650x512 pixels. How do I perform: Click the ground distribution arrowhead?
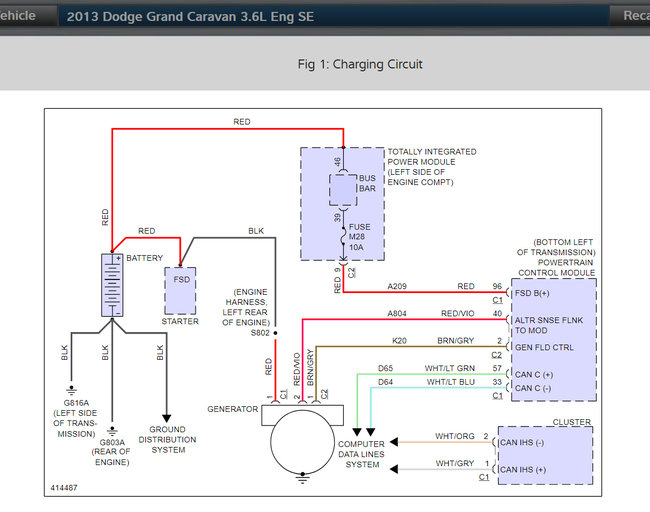coord(167,418)
